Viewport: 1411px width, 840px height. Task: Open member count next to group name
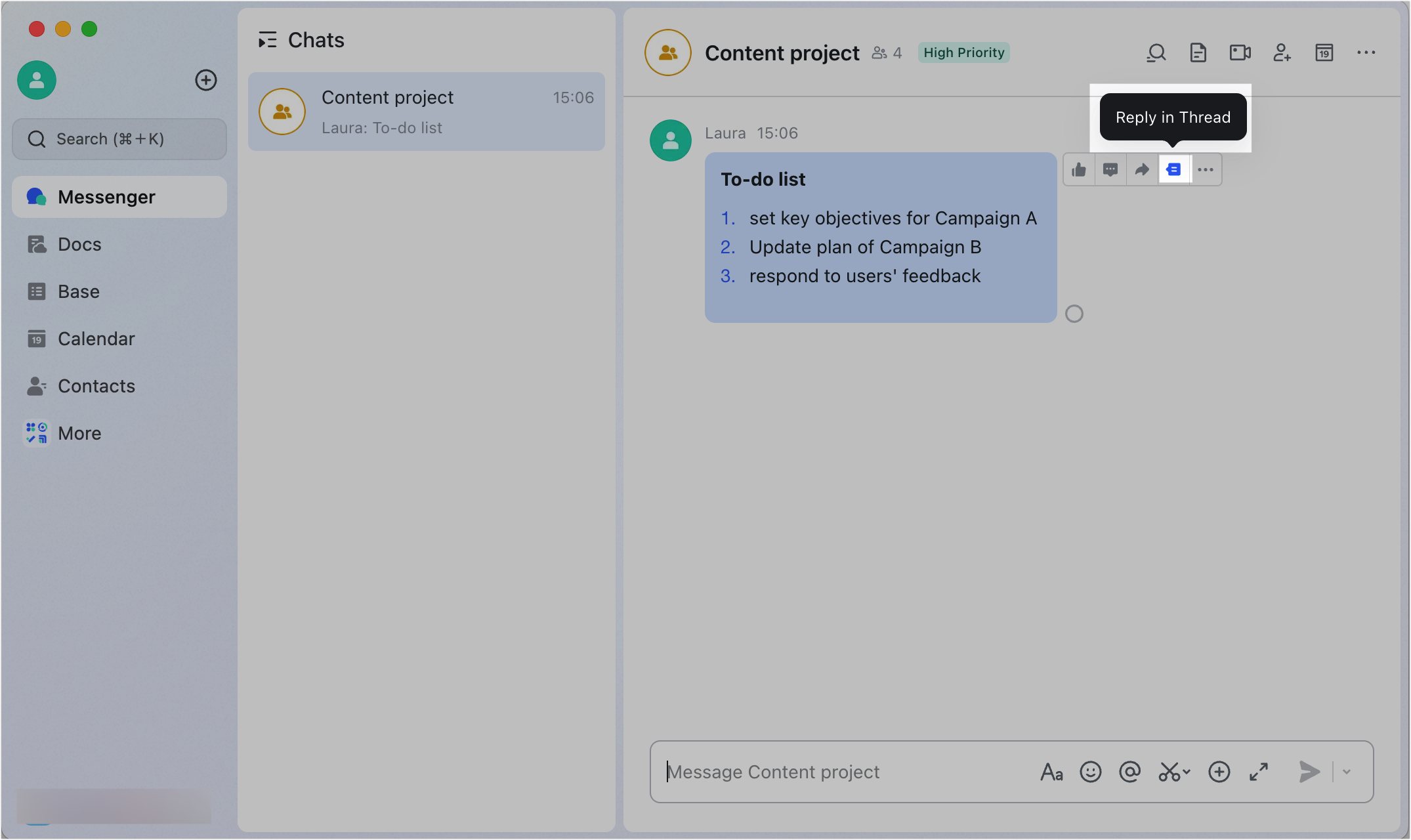pos(887,53)
